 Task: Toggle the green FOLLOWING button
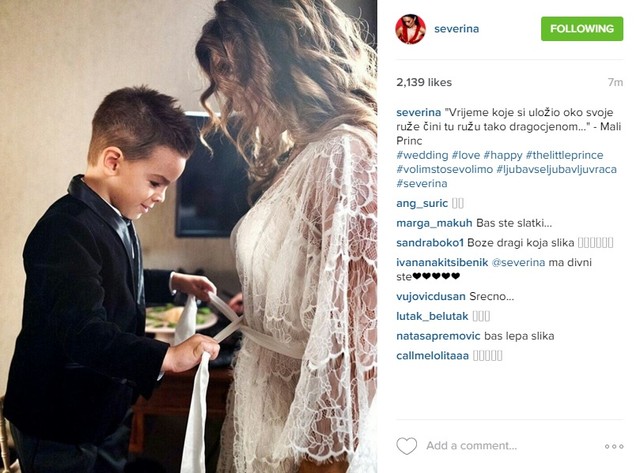pyautogui.click(x=582, y=29)
